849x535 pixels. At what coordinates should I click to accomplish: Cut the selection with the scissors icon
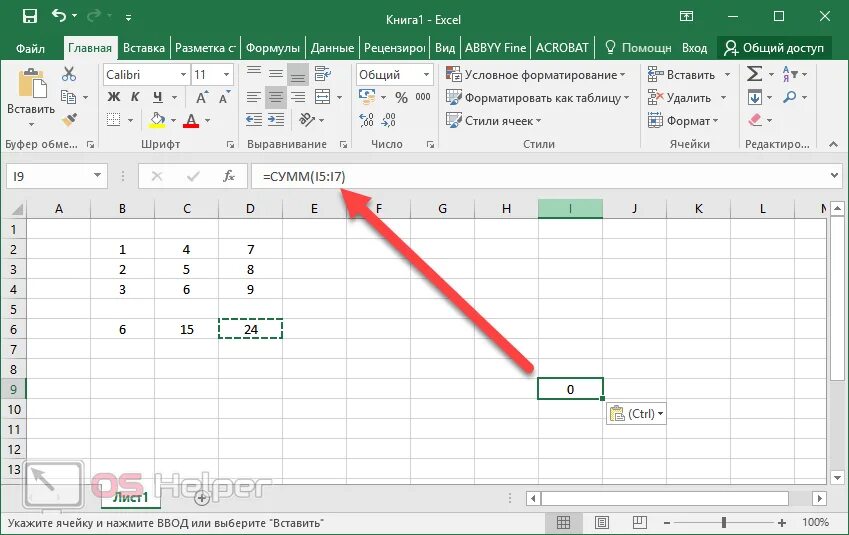69,74
